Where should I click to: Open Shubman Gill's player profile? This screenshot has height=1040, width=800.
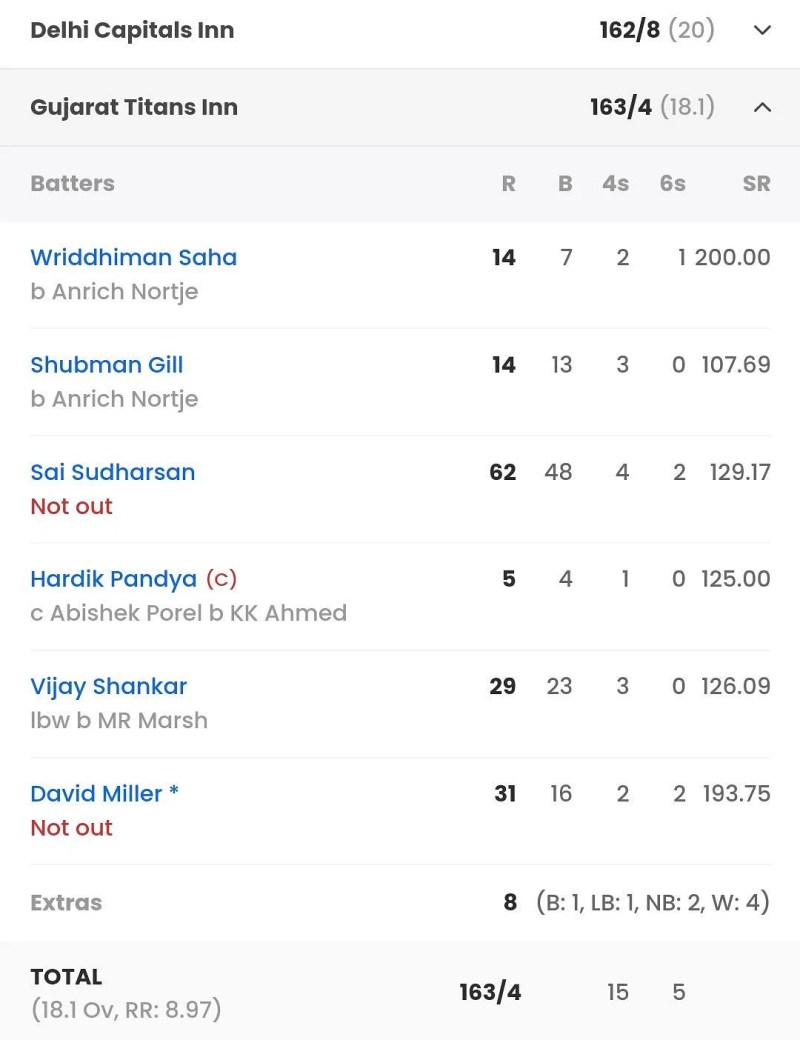pos(107,364)
